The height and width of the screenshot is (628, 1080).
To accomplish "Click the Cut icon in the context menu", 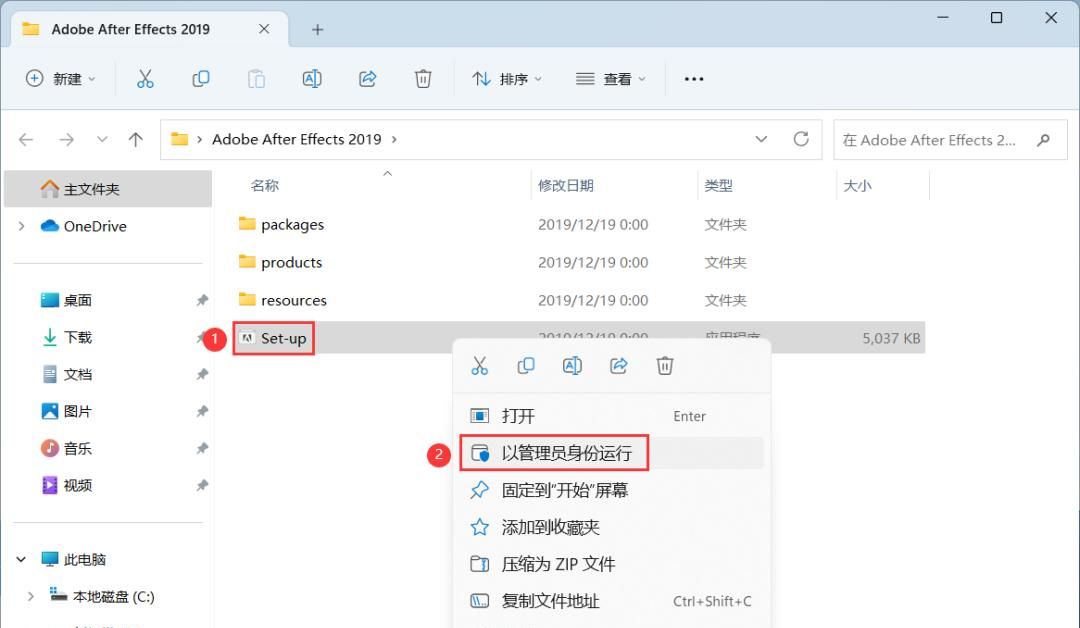I will (479, 365).
